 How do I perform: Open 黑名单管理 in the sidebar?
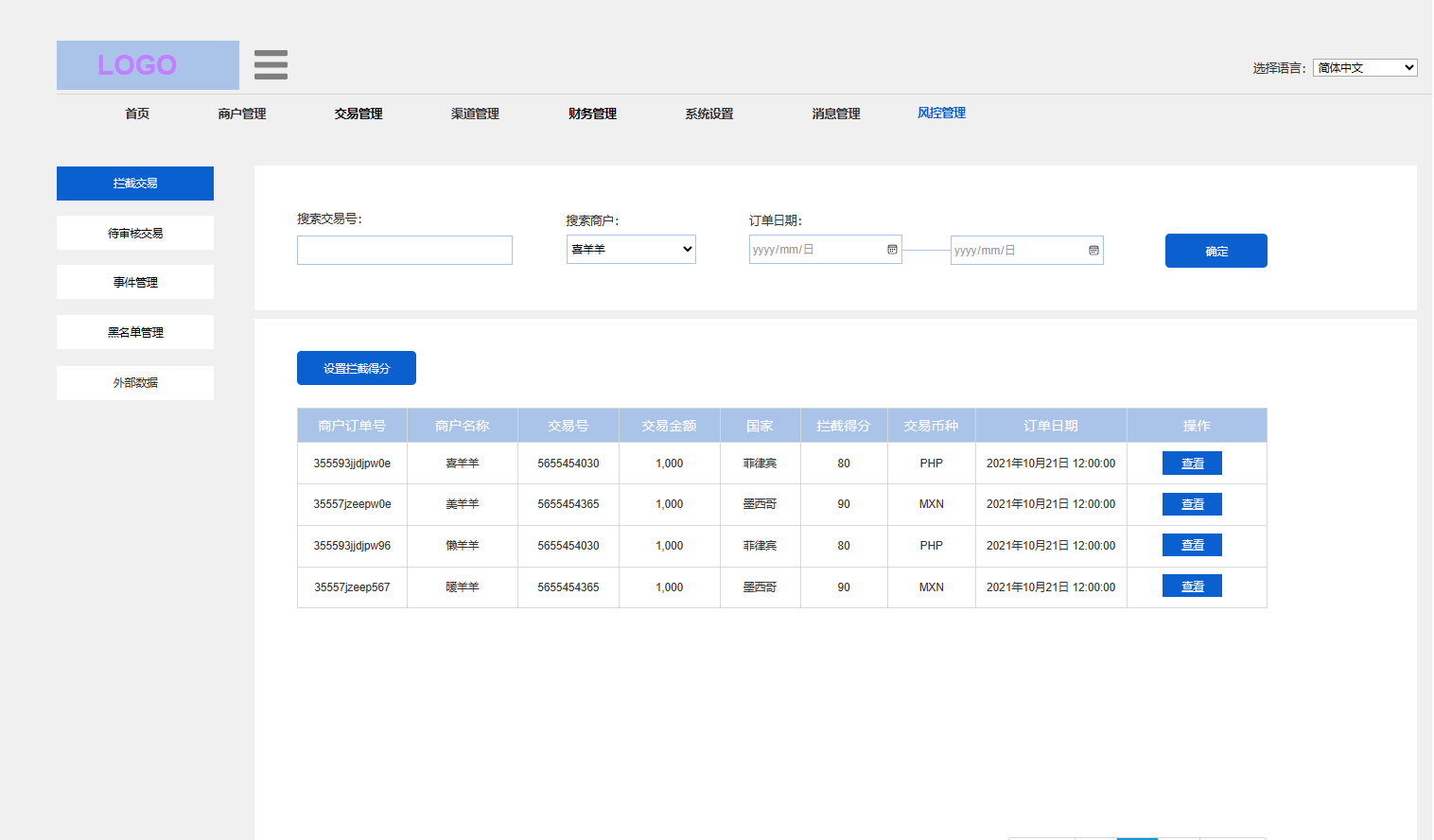pyautogui.click(x=135, y=332)
